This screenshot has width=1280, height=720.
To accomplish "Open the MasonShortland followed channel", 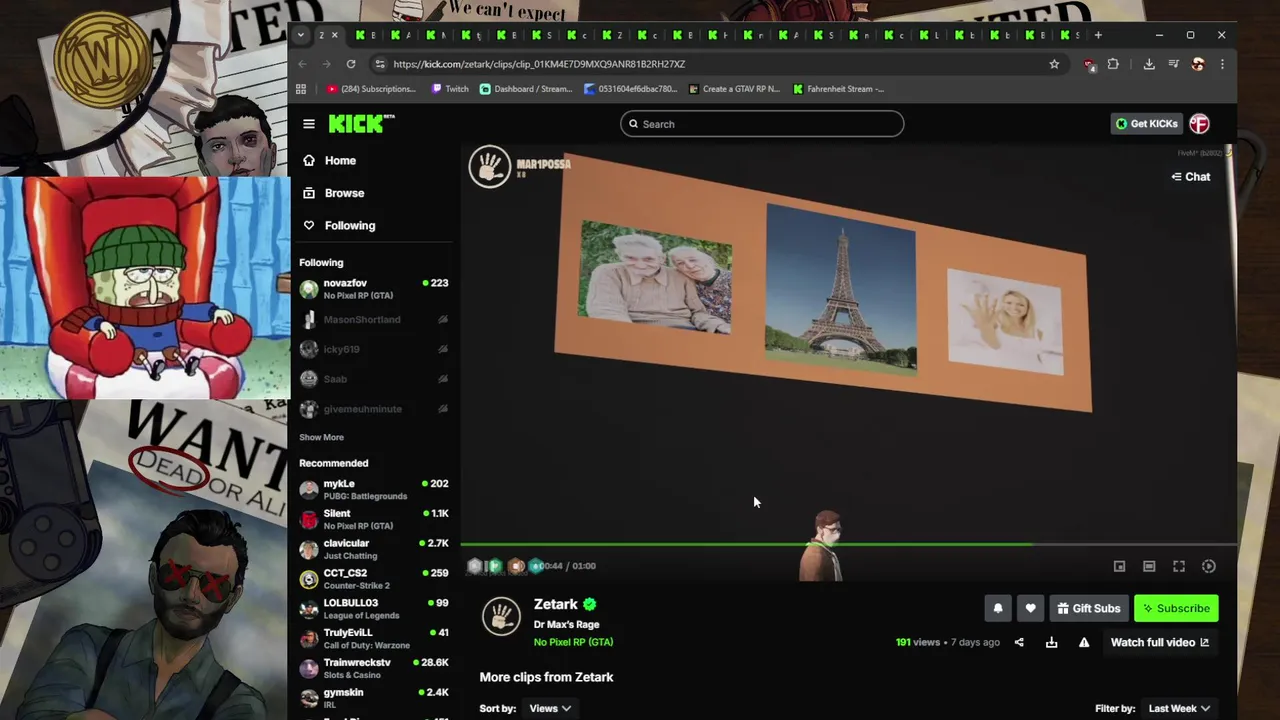I will [x=374, y=319].
